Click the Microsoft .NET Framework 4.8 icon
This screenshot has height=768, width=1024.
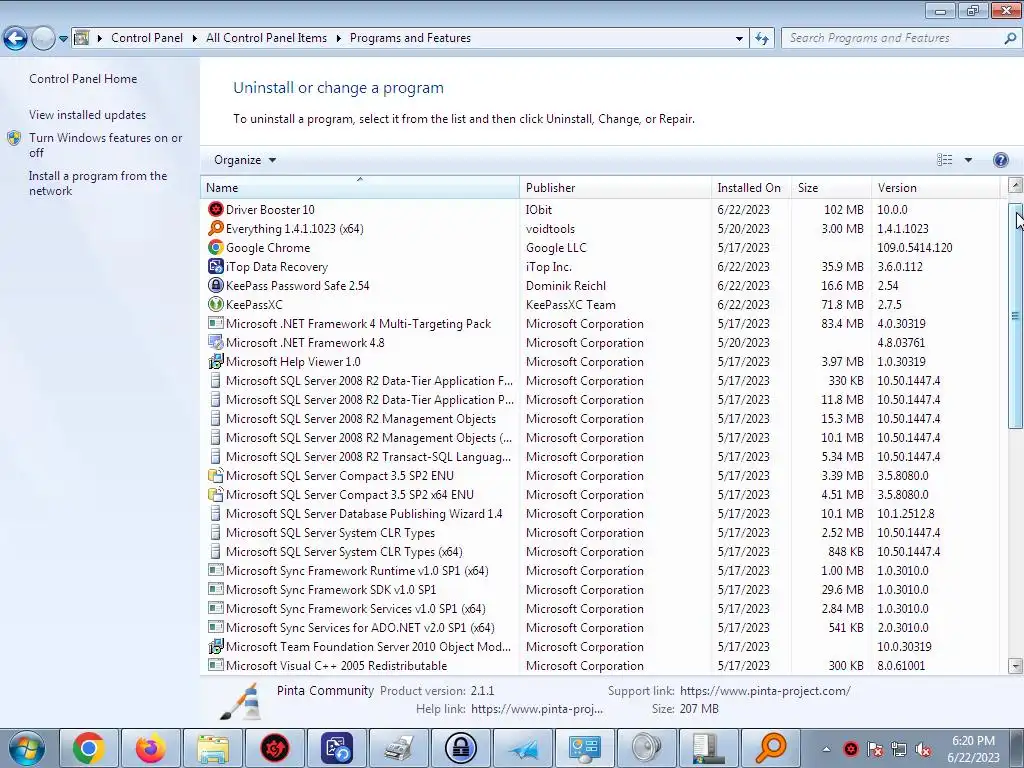[216, 342]
